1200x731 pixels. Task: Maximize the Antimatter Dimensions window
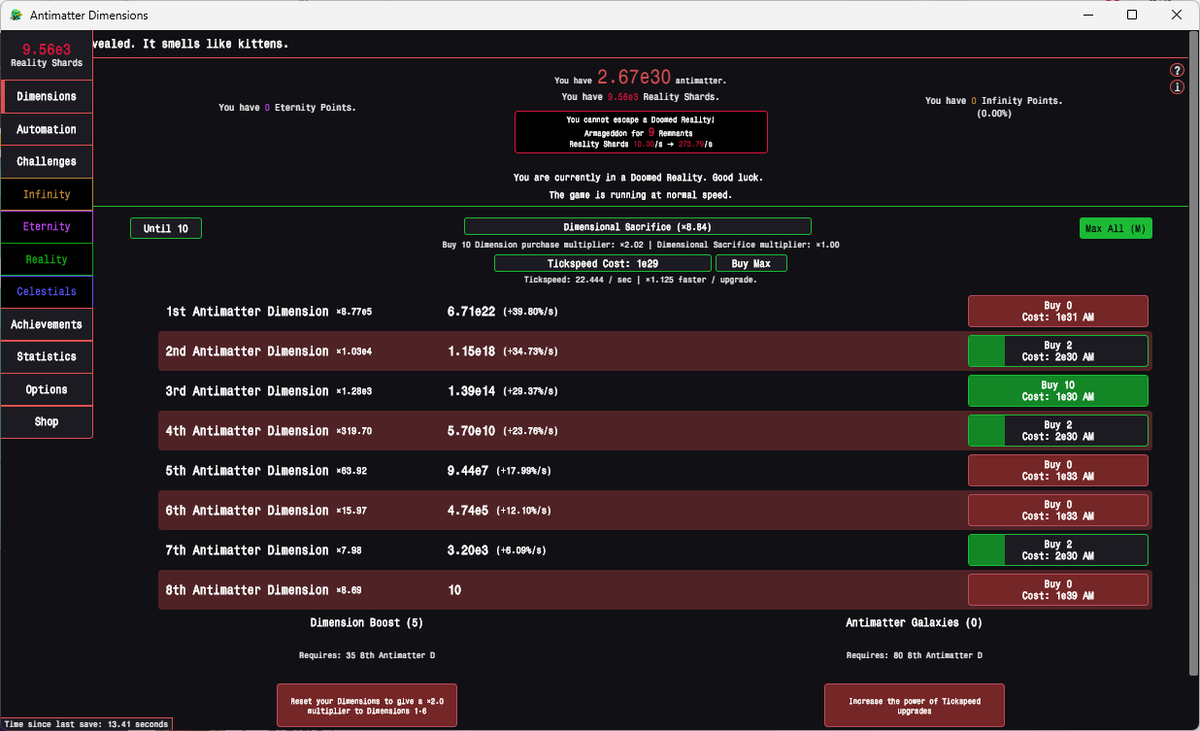pyautogui.click(x=1132, y=15)
